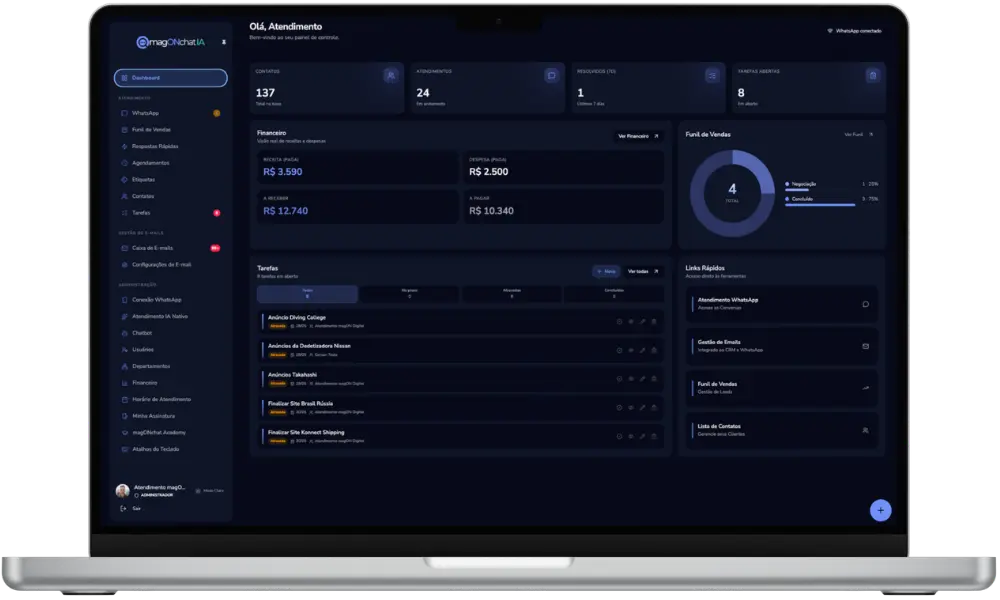The height and width of the screenshot is (600, 1000).
Task: Click the Nova task button
Action: pyautogui.click(x=606, y=272)
